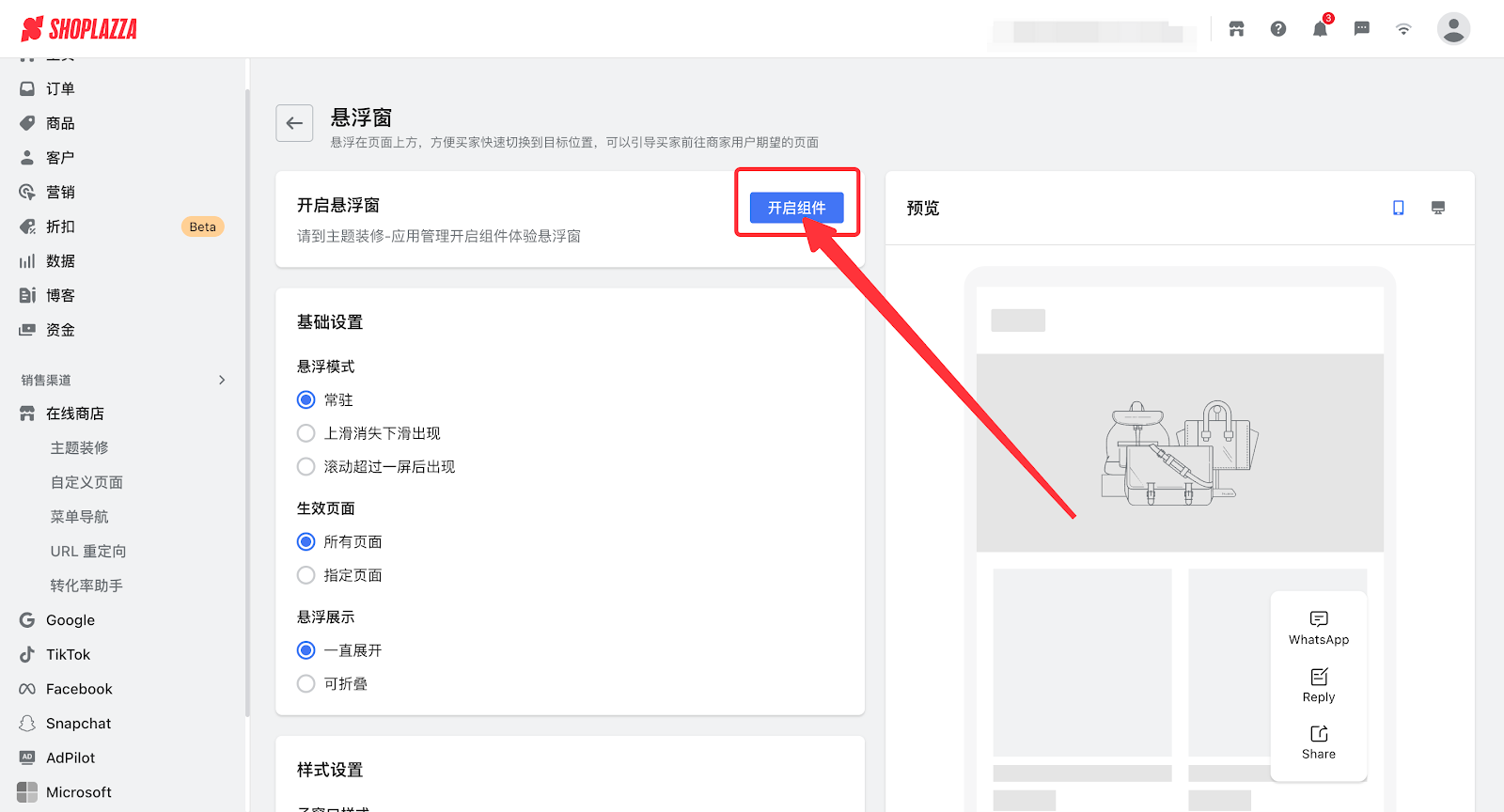The height and width of the screenshot is (812, 1504).
Task: Switch preview to mobile device icon
Action: click(1399, 208)
